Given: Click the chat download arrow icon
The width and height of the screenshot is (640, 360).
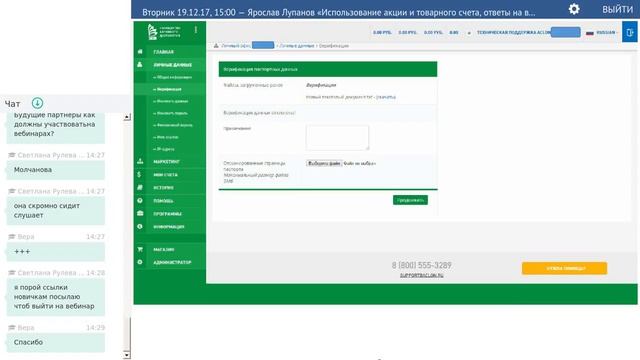Looking at the screenshot, I should point(37,103).
